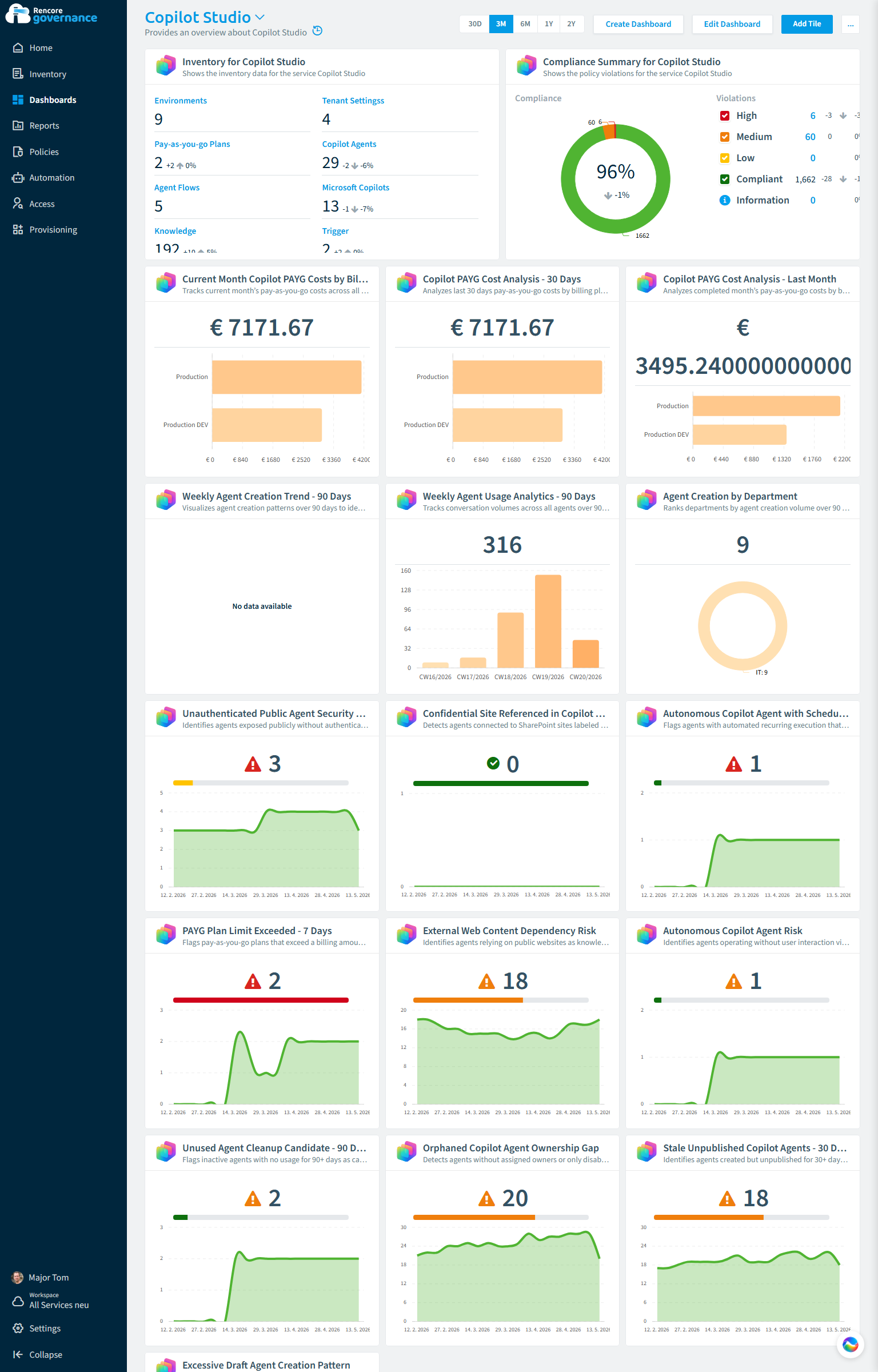Toggle the Low violations checkbox
The image size is (878, 1372).
(x=724, y=158)
